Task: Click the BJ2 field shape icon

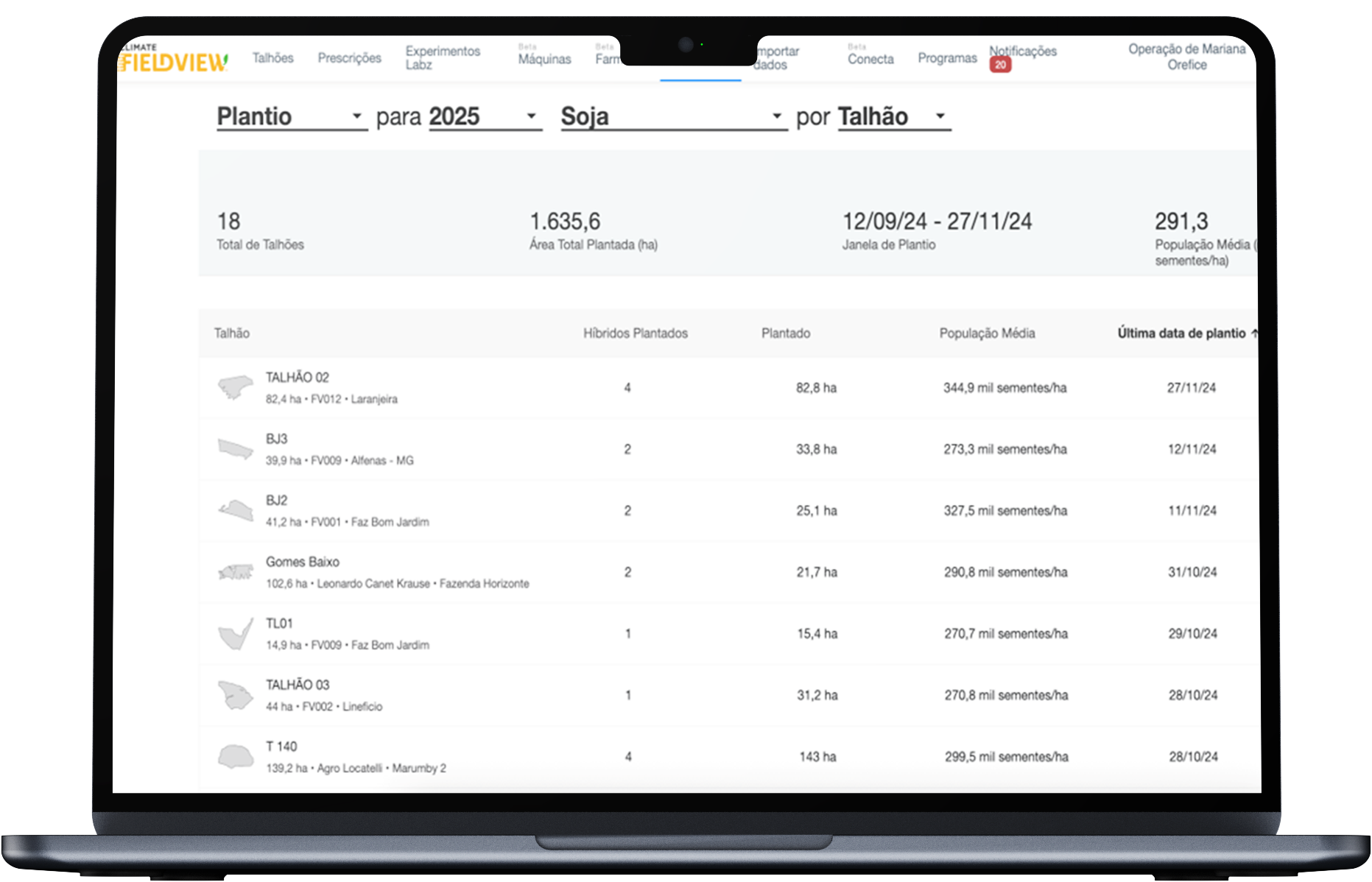Action: tap(235, 509)
